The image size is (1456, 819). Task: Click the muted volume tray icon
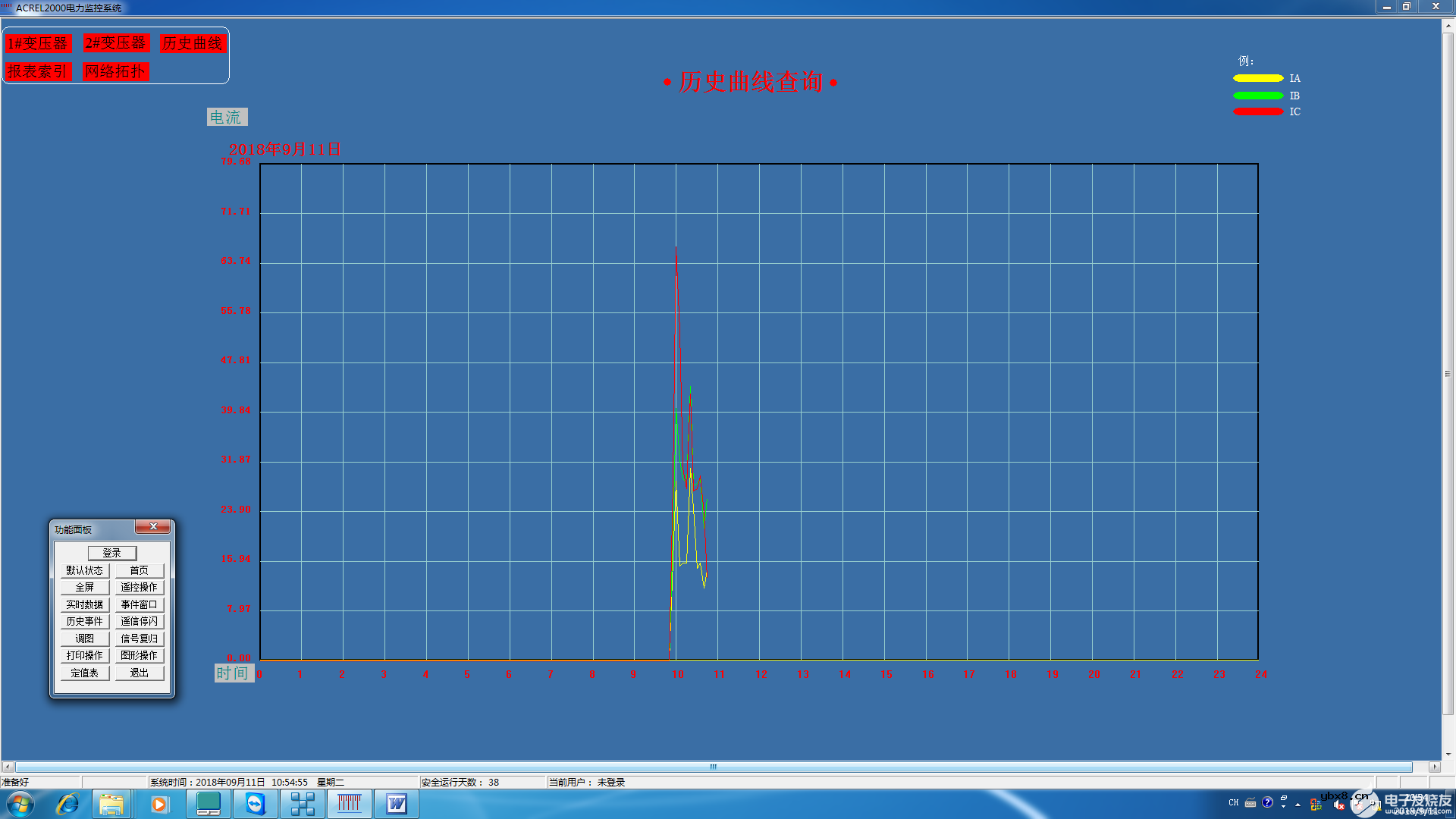coord(1339,804)
